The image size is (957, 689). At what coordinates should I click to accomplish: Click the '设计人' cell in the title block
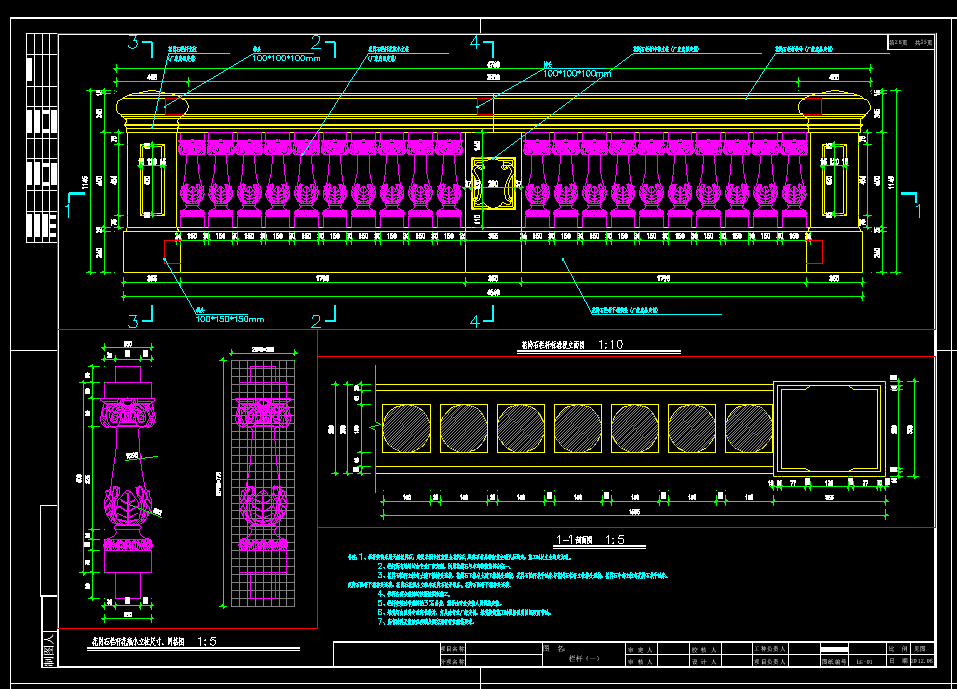coord(704,662)
